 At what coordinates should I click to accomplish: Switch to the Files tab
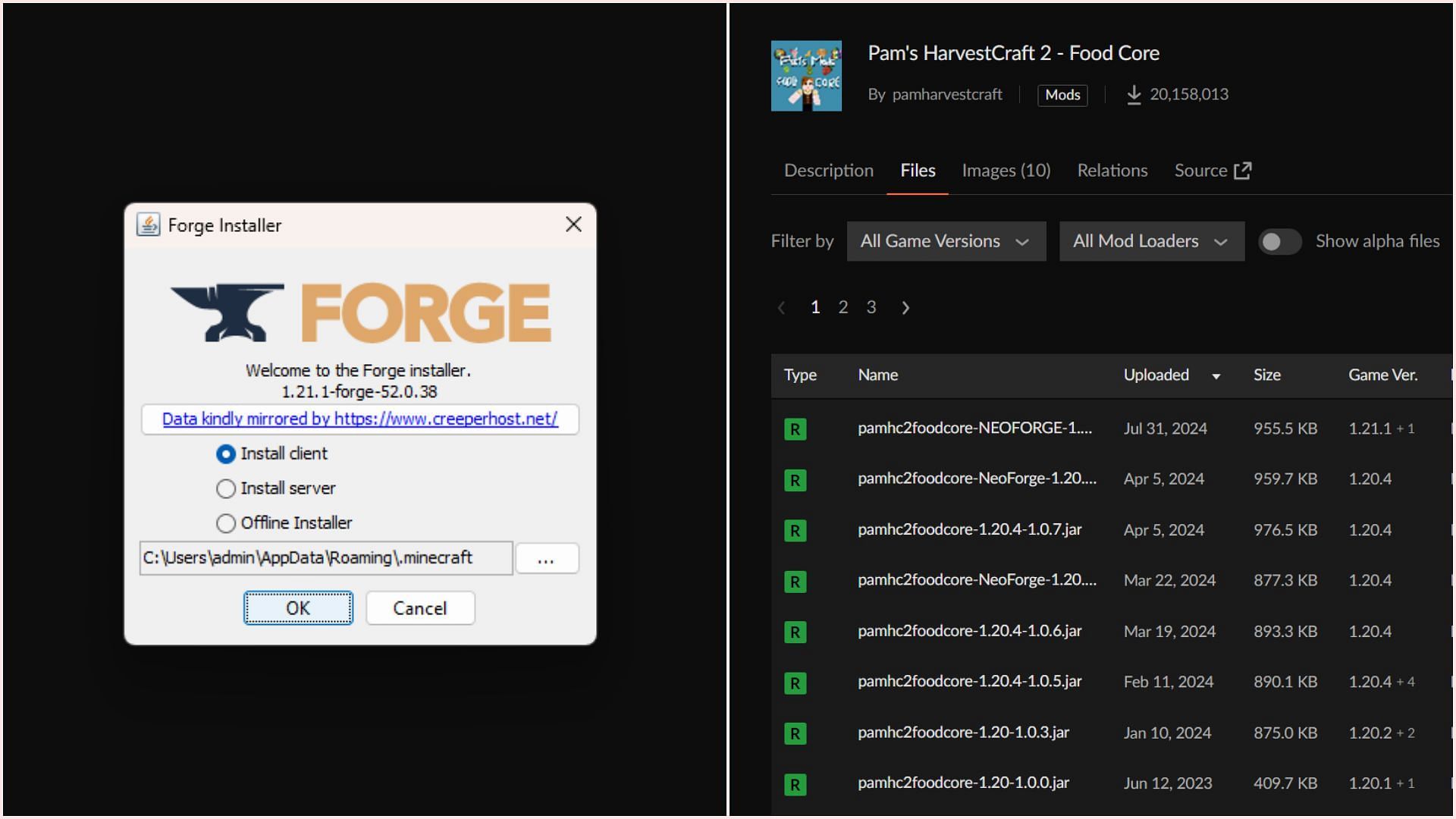point(918,171)
